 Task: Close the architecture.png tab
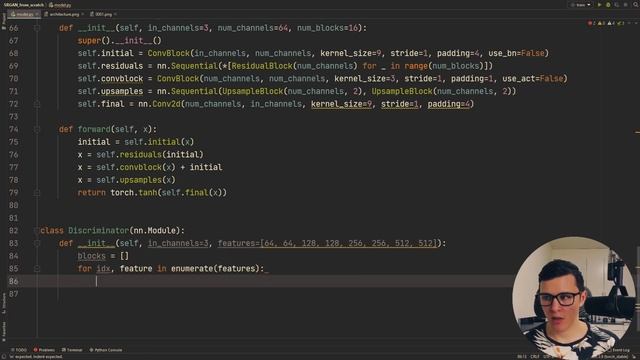[x=82, y=14]
